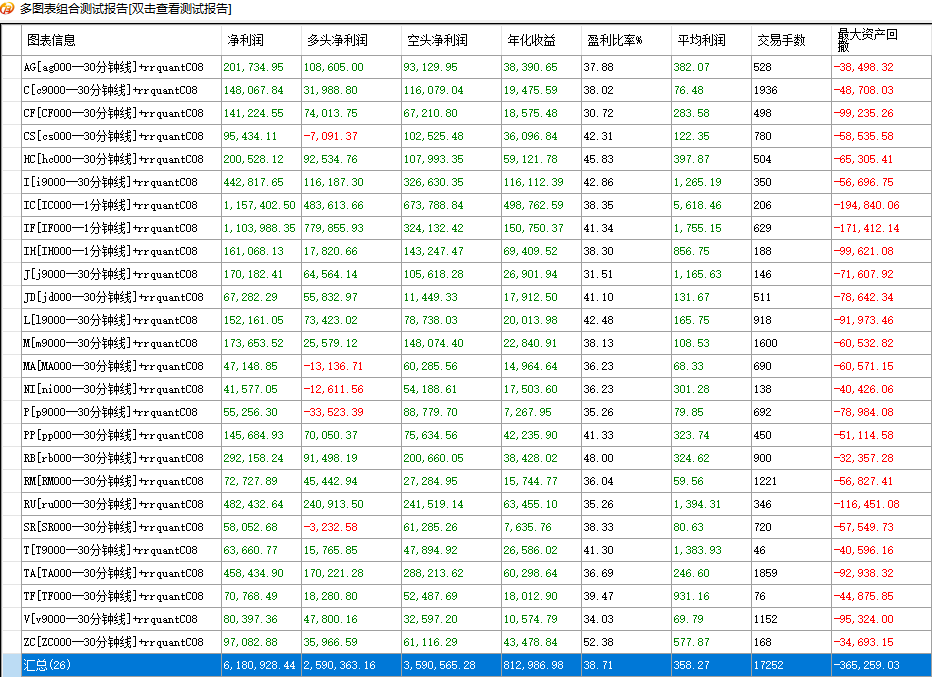
Task: Click IF long profit 779,855.93
Action: click(333, 228)
